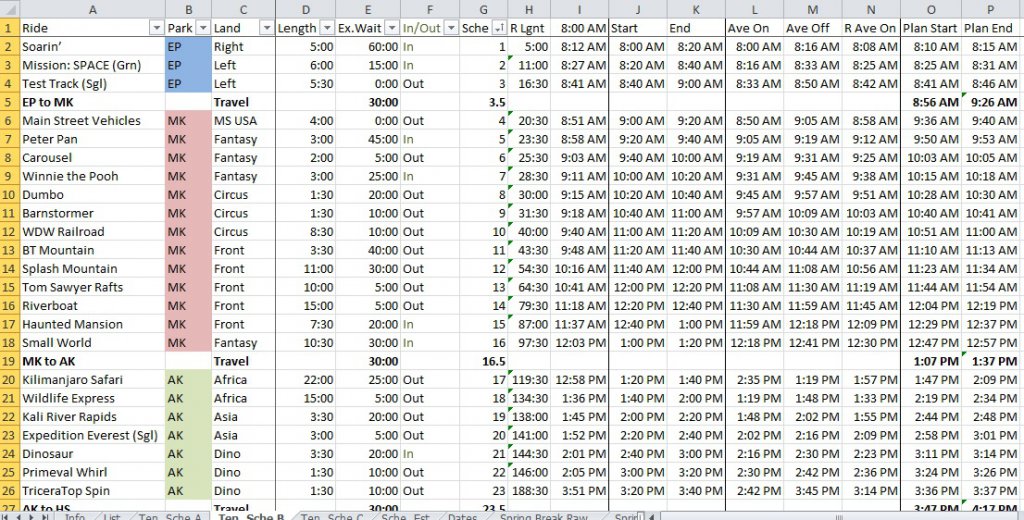Select the Main Street Vehicles cell
Image resolution: width=1024 pixels, height=520 pixels.
[92, 120]
